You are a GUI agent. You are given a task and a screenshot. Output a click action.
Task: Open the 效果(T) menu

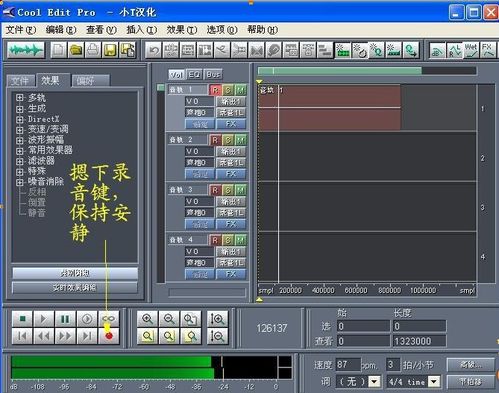click(182, 30)
